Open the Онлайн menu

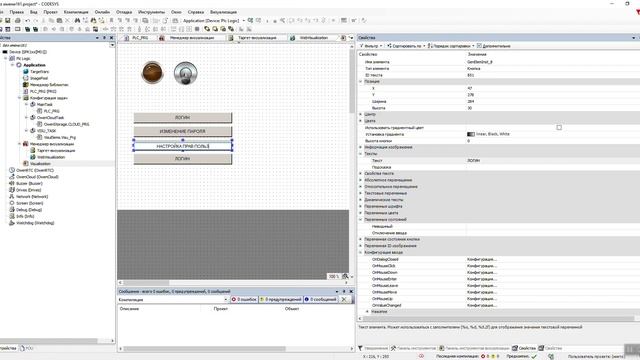coord(102,12)
